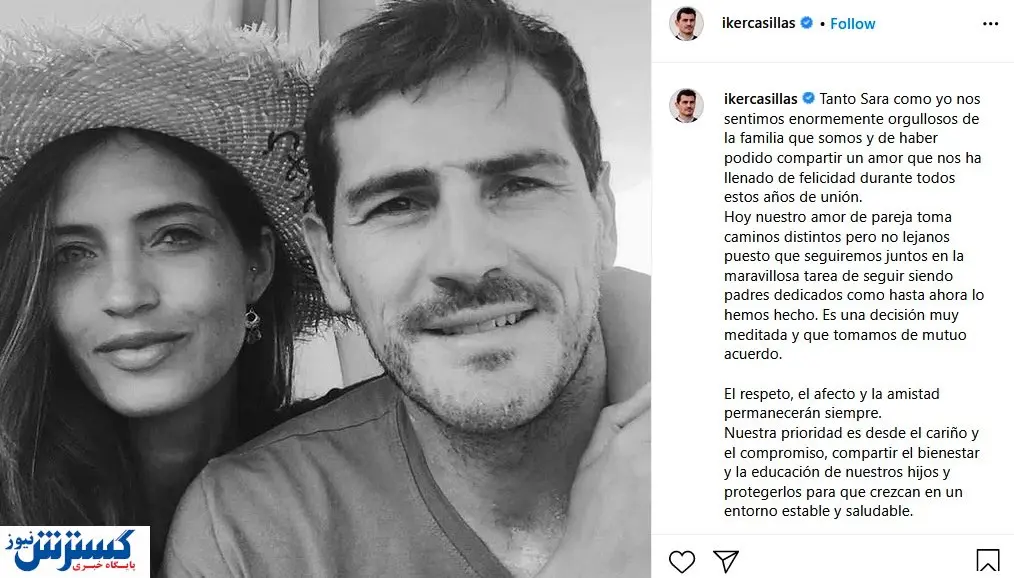Save the post with the bookmark icon
This screenshot has height=578, width=1014.
pos(987,561)
